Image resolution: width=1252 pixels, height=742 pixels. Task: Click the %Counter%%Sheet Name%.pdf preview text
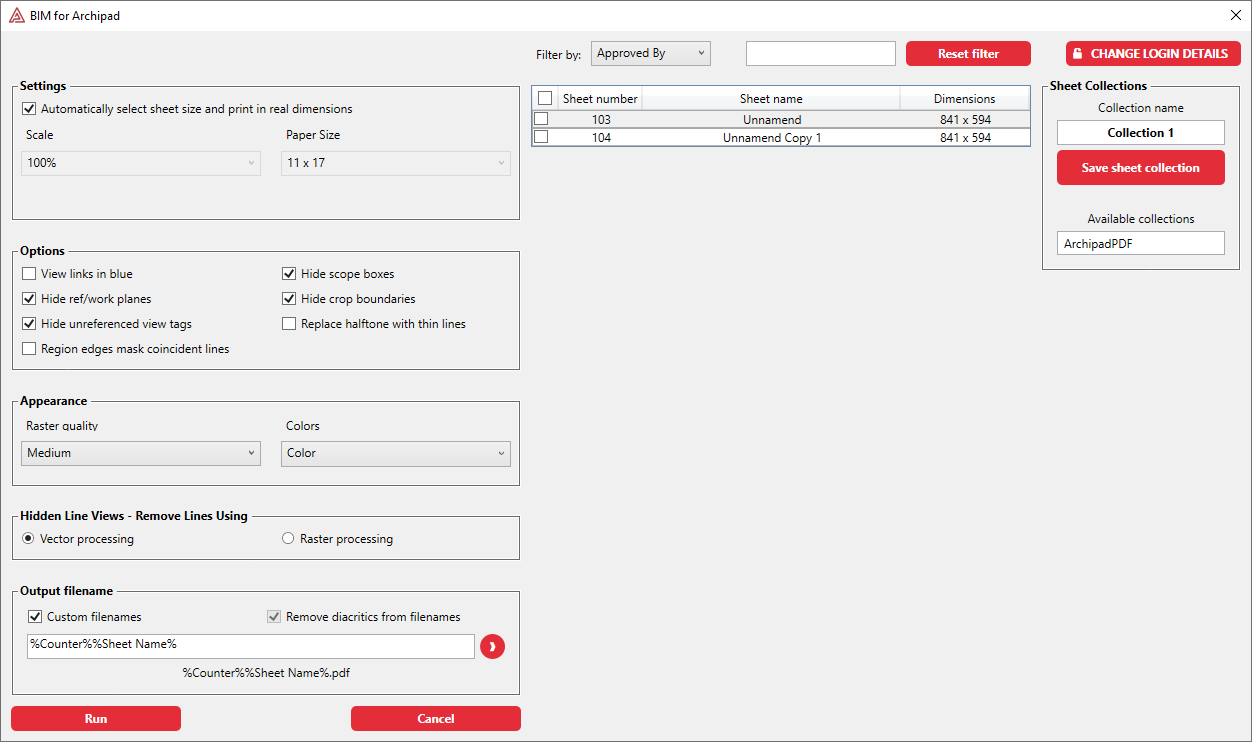(x=266, y=673)
